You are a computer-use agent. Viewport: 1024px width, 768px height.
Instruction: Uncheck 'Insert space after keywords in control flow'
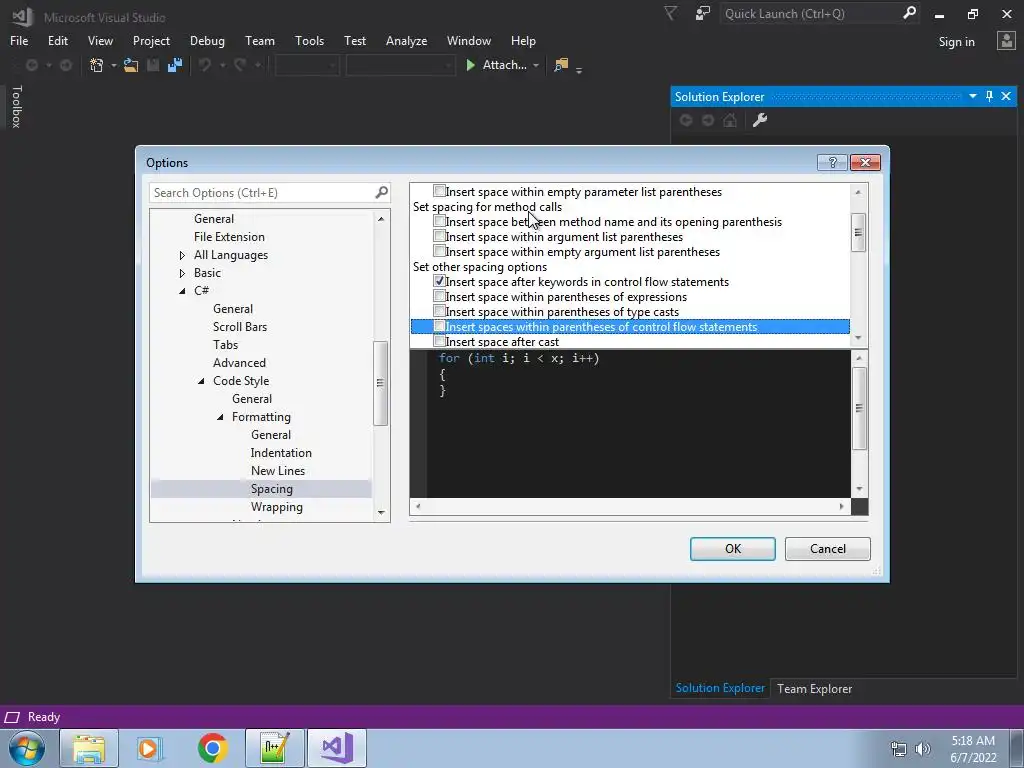(440, 281)
